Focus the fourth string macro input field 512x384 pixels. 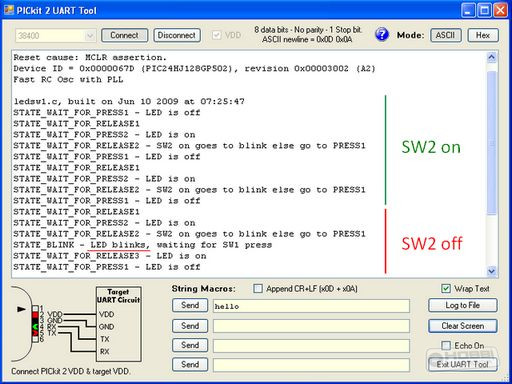pos(311,365)
